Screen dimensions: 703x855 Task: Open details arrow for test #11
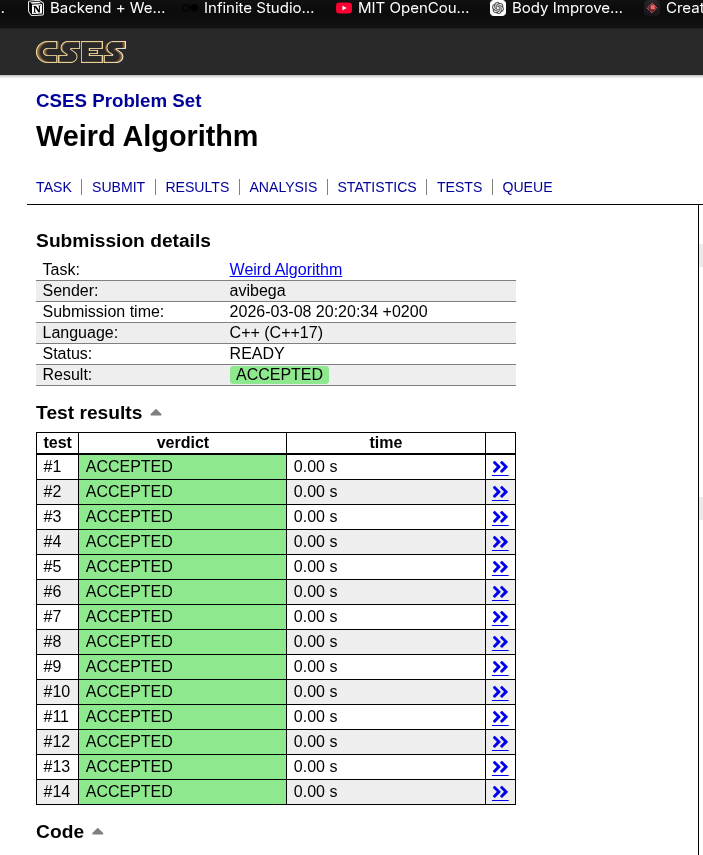pyautogui.click(x=500, y=717)
